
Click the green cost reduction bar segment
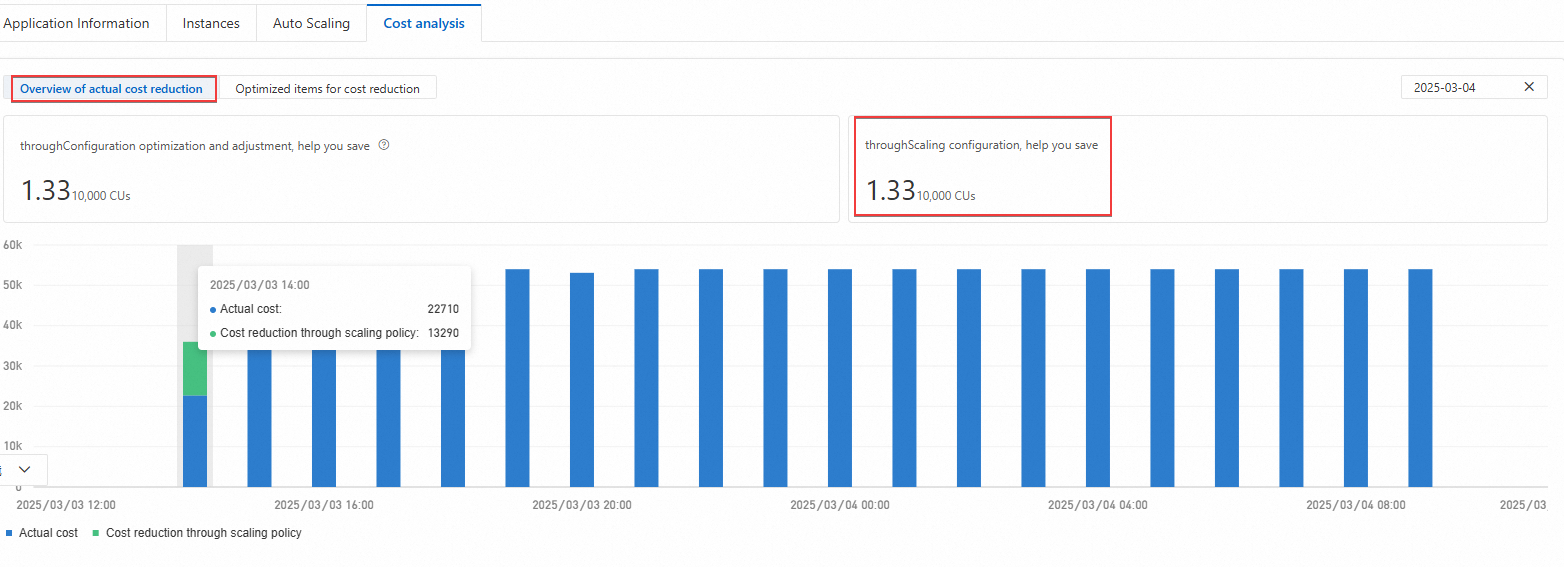point(195,369)
